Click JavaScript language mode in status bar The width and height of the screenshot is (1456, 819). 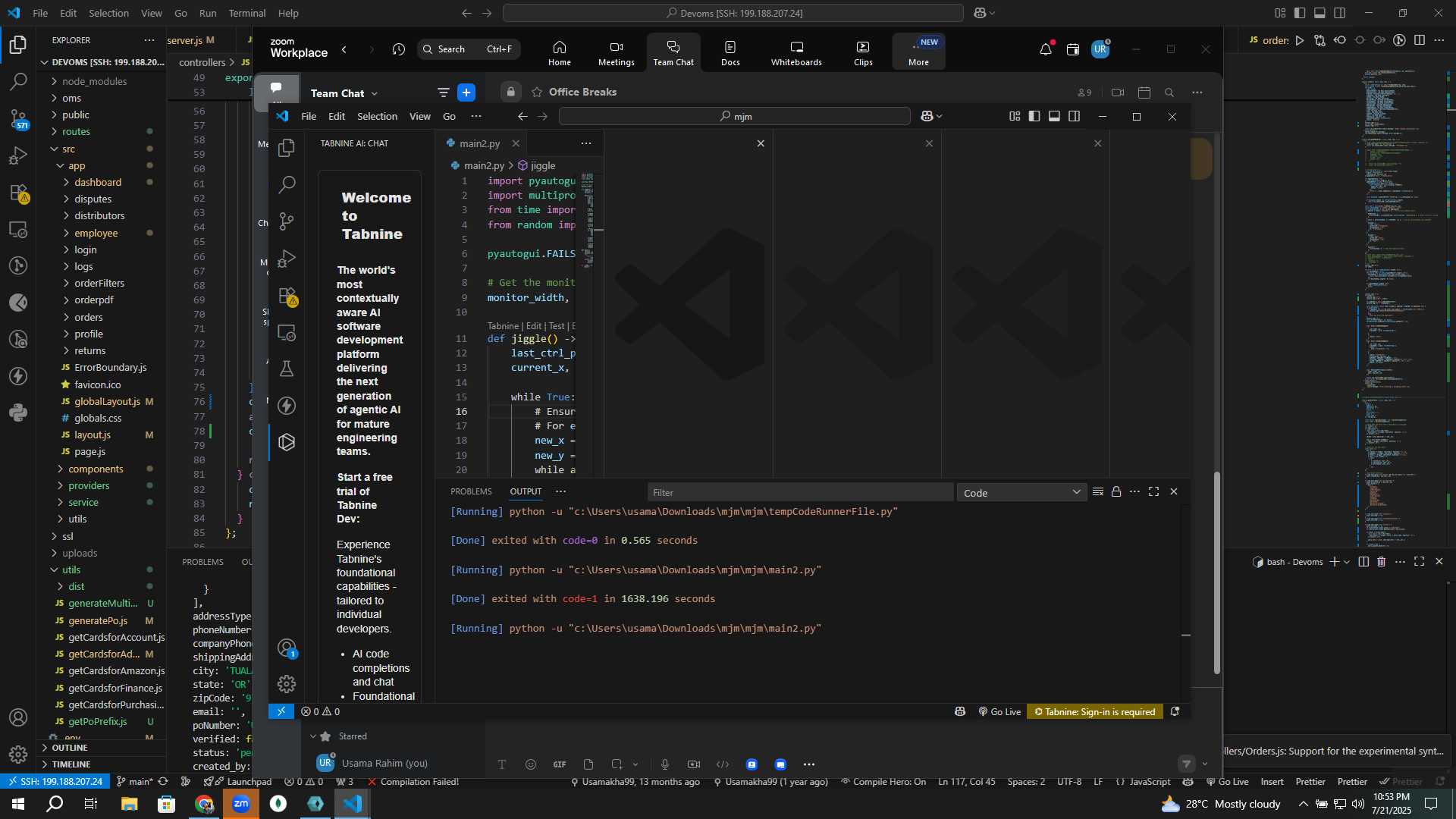coord(1144,782)
